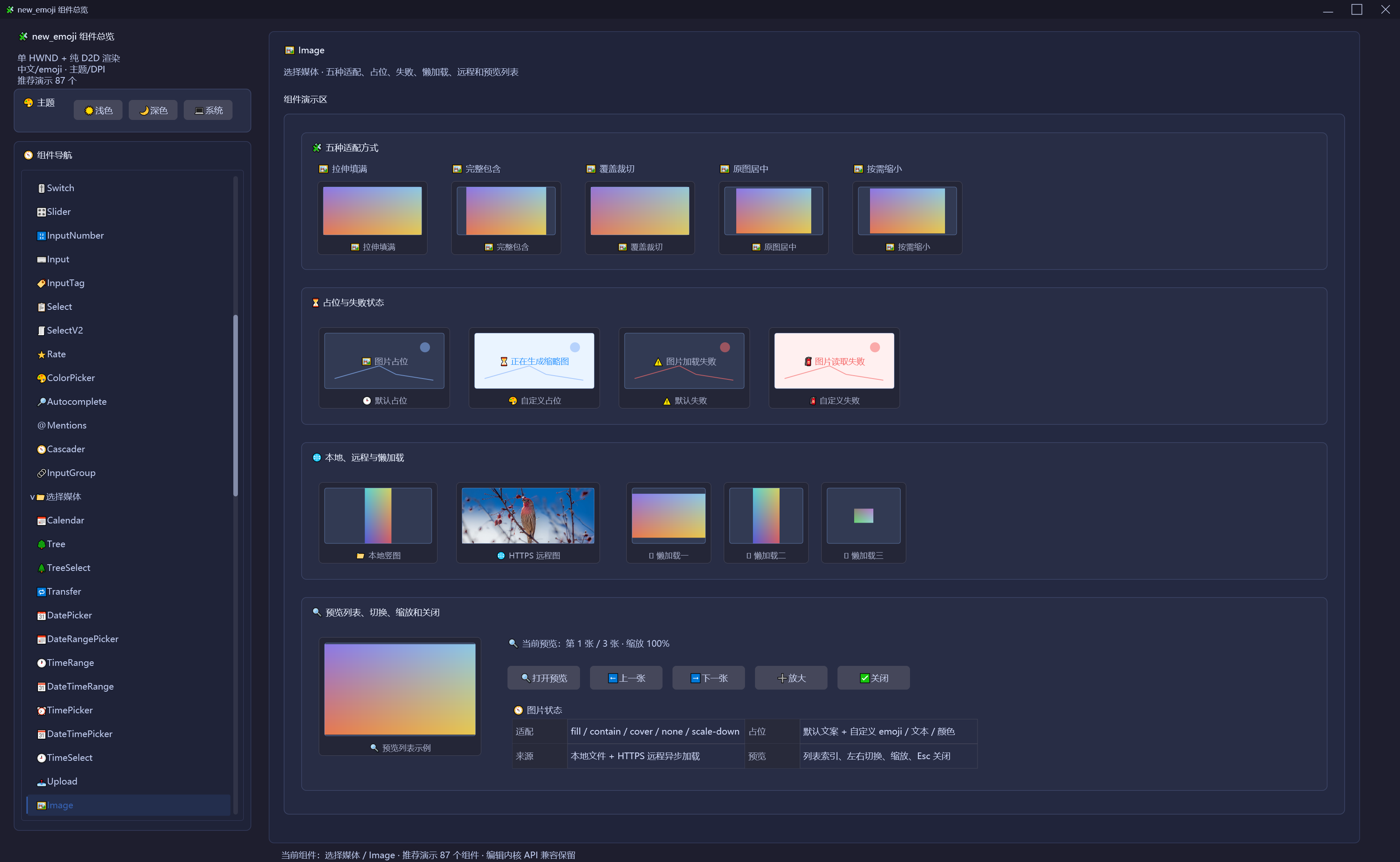Go to the Input component page

128,259
